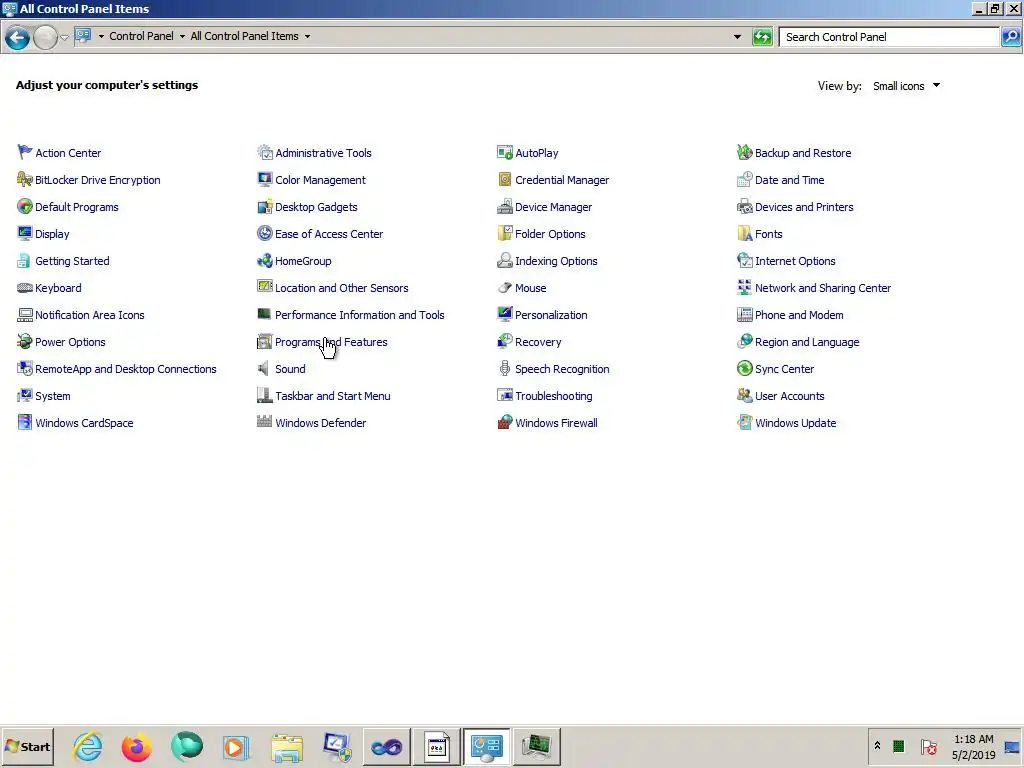Open Network and Sharing Center
This screenshot has width=1024, height=768.
click(x=823, y=288)
